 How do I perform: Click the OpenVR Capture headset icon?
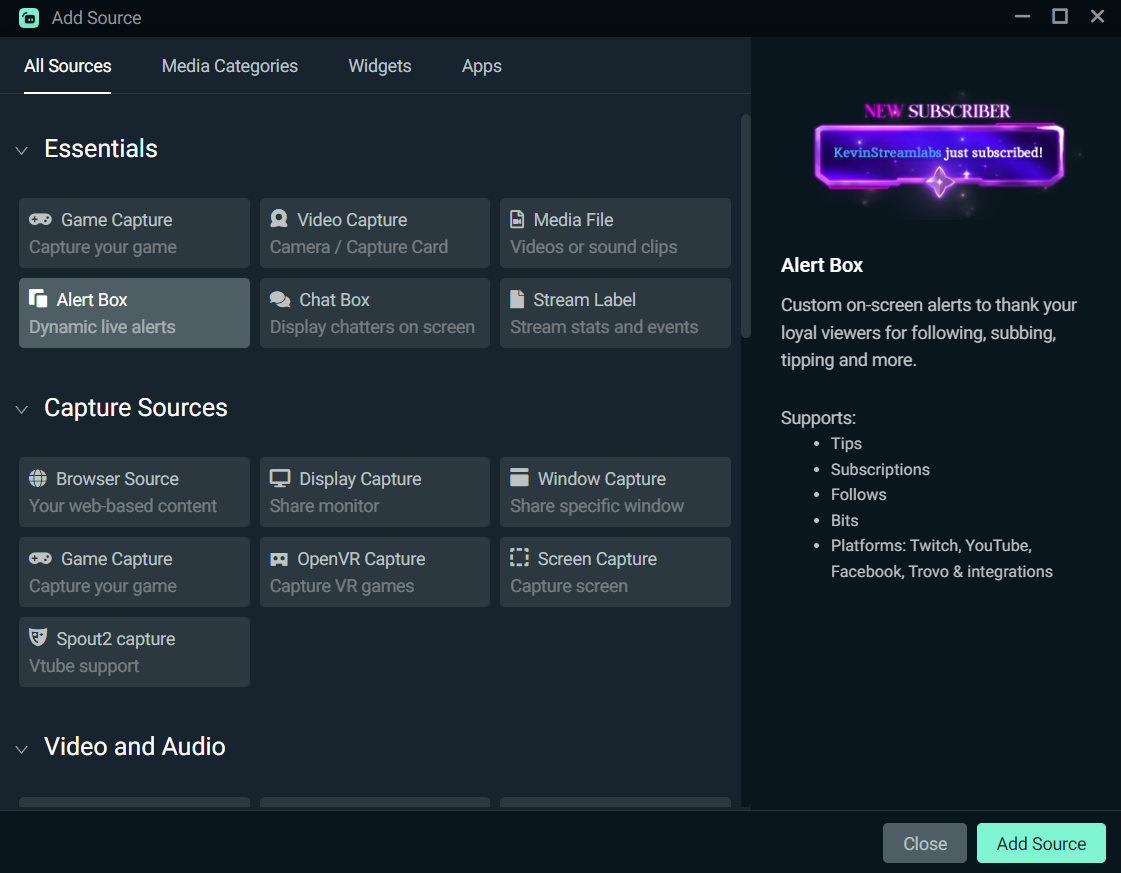pos(279,559)
